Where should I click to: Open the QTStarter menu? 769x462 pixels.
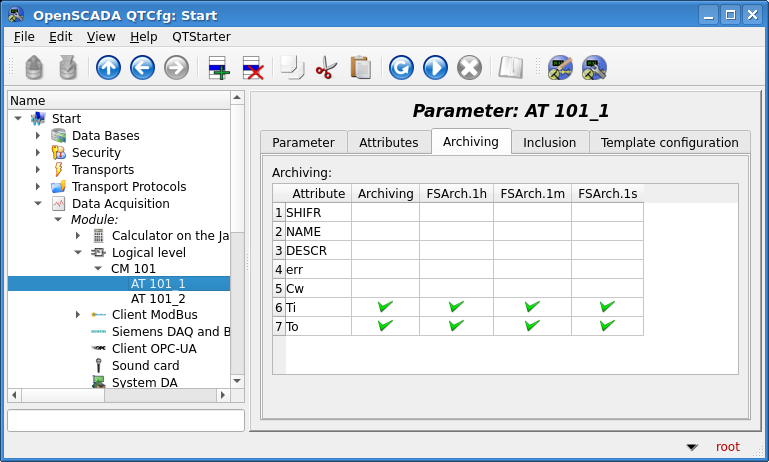point(201,36)
